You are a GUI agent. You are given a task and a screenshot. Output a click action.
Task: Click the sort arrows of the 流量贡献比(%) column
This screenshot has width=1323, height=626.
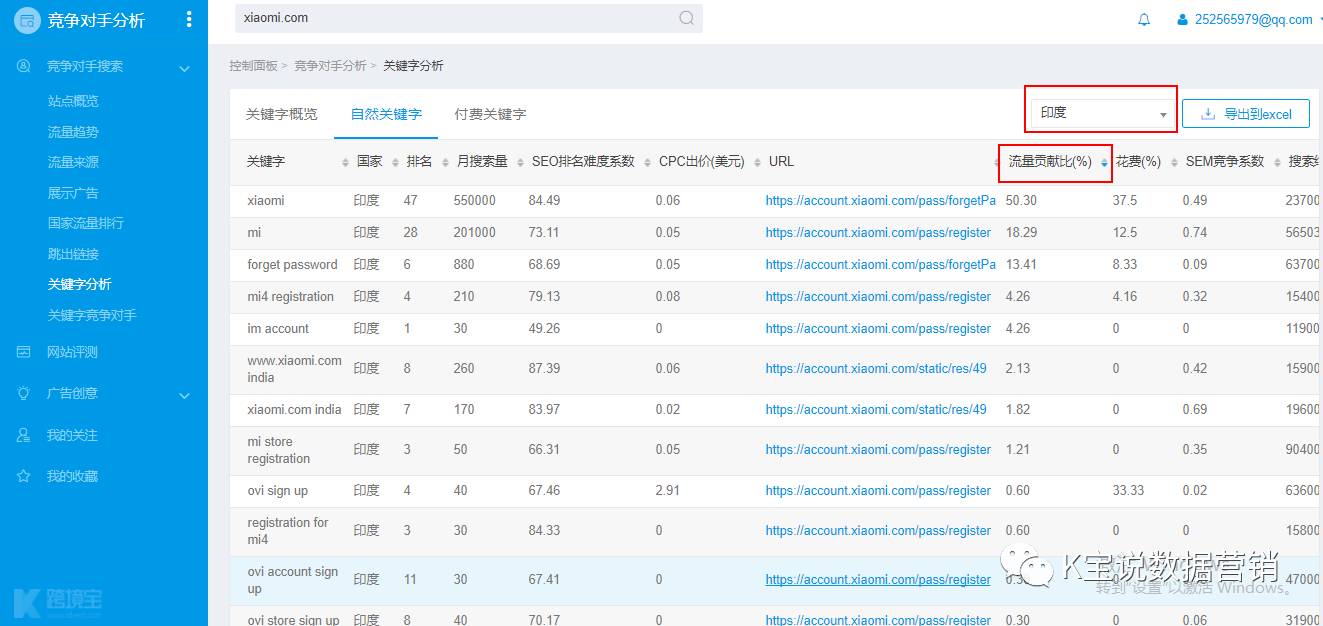pyautogui.click(x=1104, y=162)
